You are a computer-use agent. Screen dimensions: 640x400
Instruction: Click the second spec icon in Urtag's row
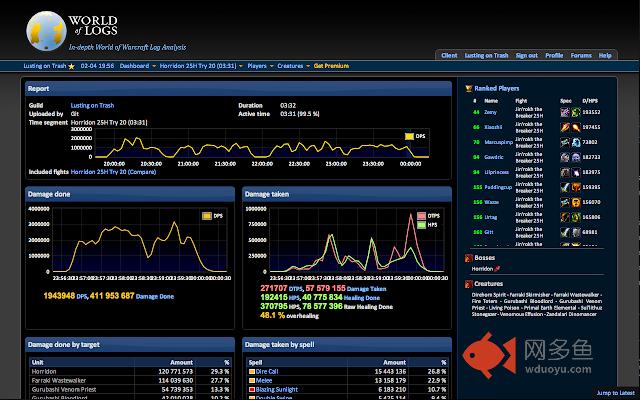[576, 217]
